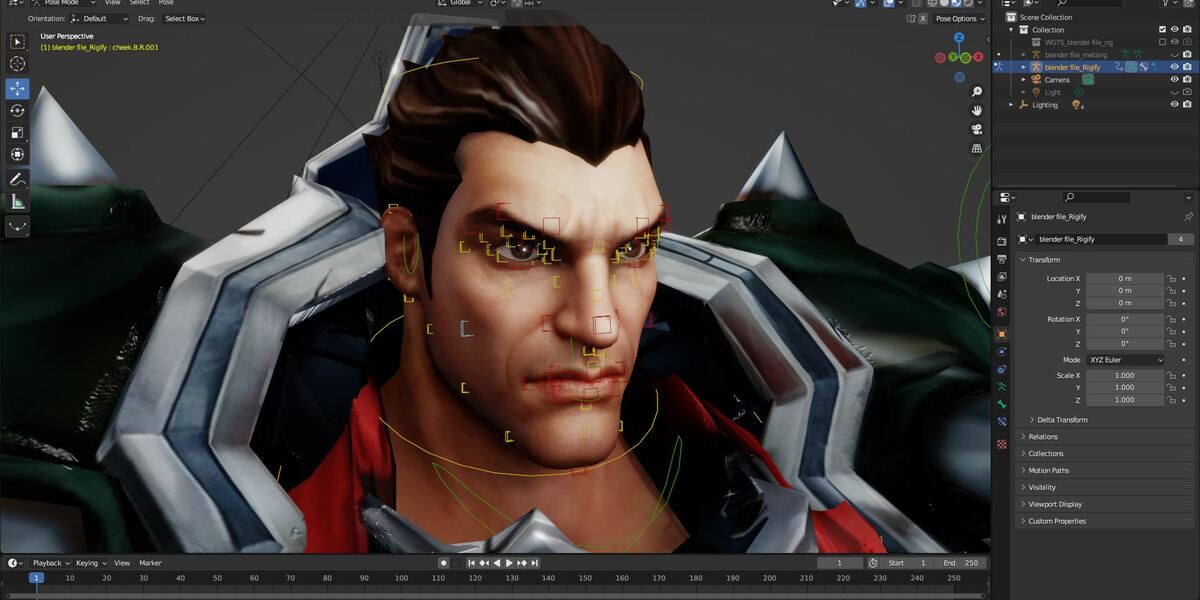This screenshot has width=1200, height=600.
Task: Click the Z axis on the navigation gizmo
Action: [x=958, y=39]
